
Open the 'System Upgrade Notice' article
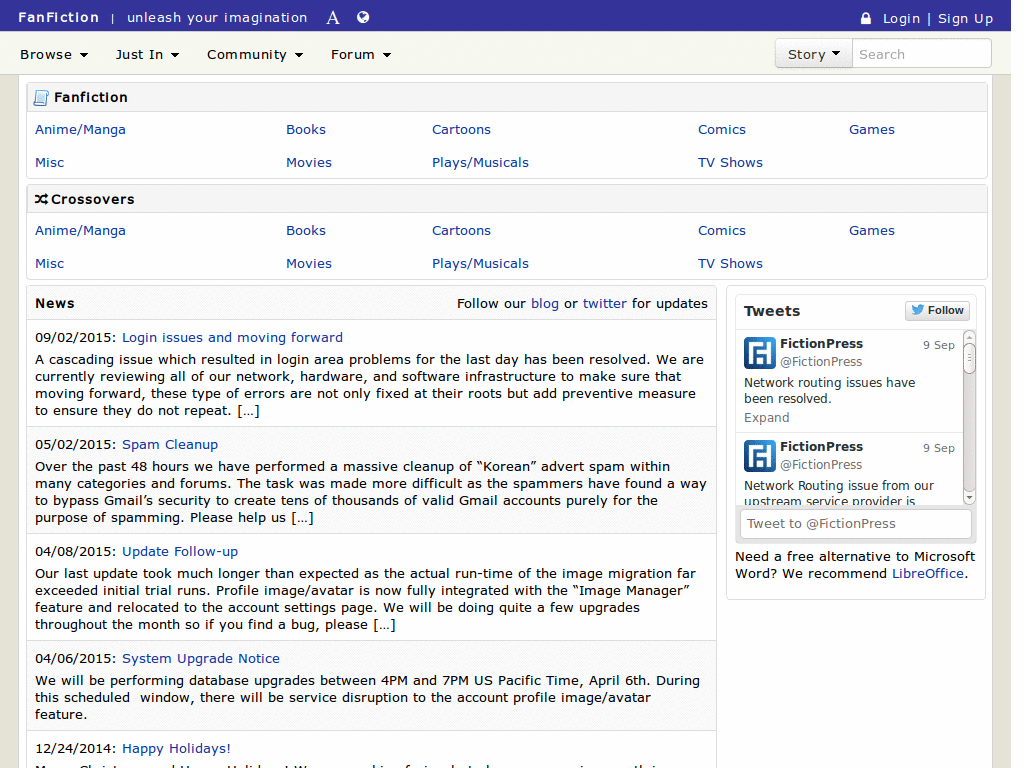click(x=201, y=659)
